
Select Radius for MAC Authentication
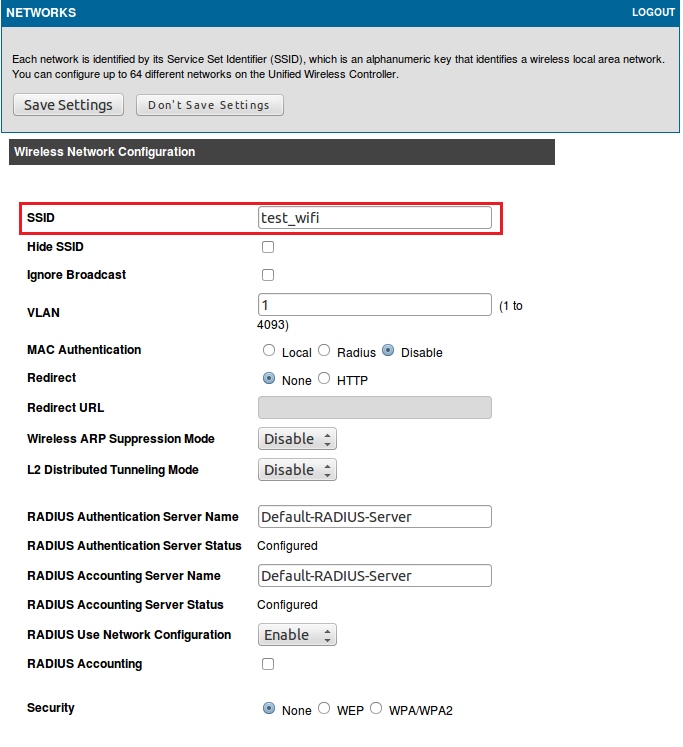point(324,351)
